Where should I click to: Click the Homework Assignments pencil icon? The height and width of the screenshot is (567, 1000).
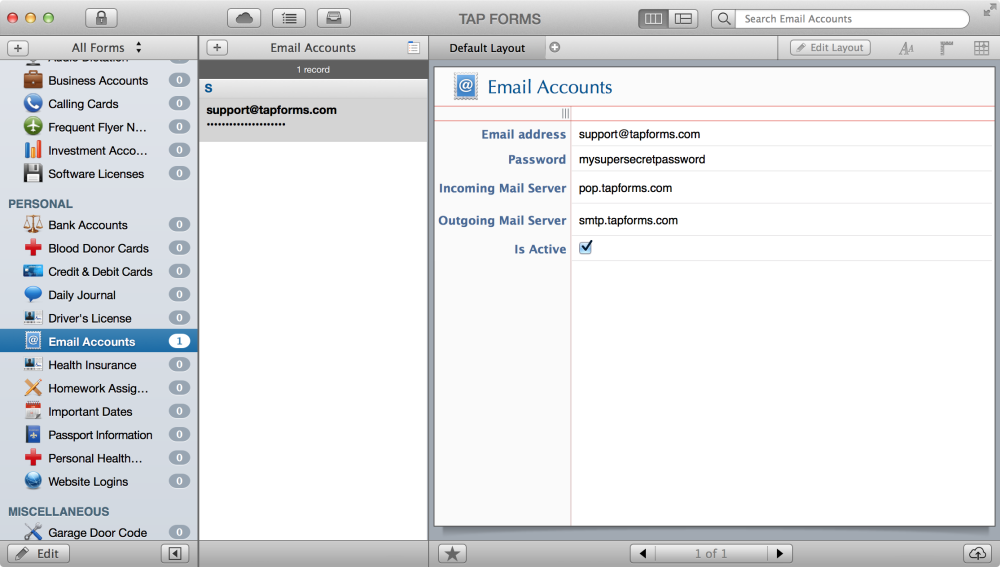click(33, 388)
